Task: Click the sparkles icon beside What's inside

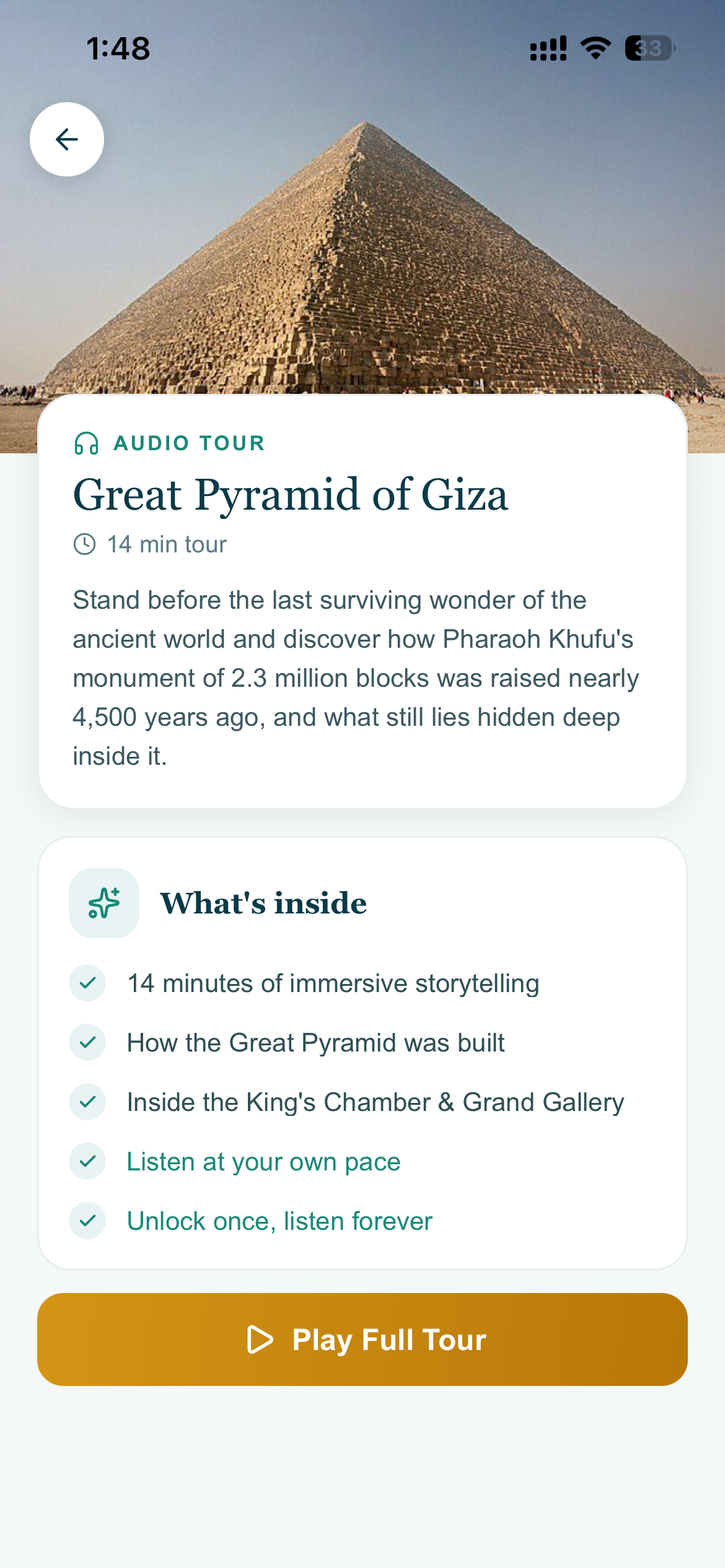Action: coord(104,903)
